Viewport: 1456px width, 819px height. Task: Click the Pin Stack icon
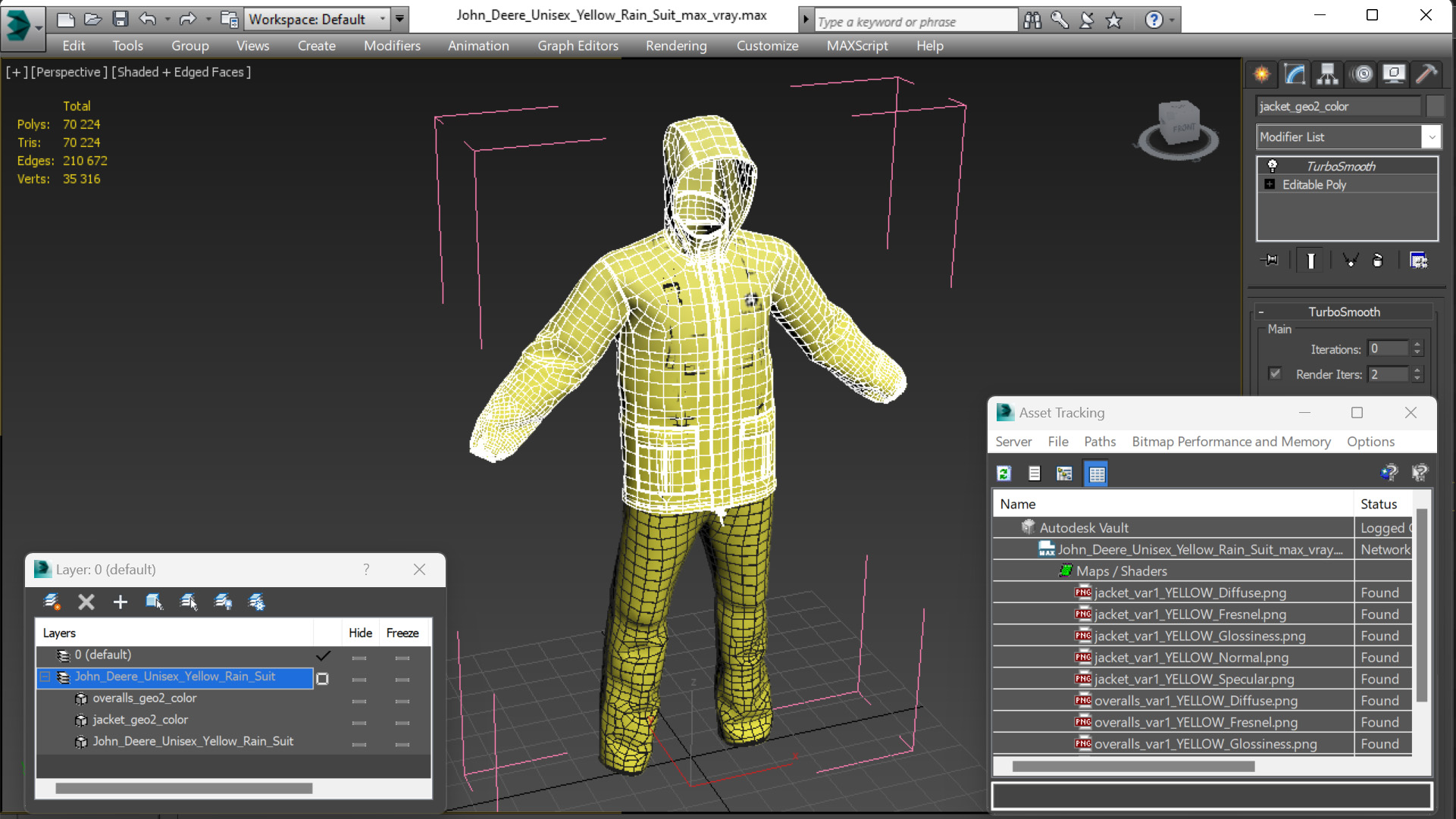tap(1270, 260)
